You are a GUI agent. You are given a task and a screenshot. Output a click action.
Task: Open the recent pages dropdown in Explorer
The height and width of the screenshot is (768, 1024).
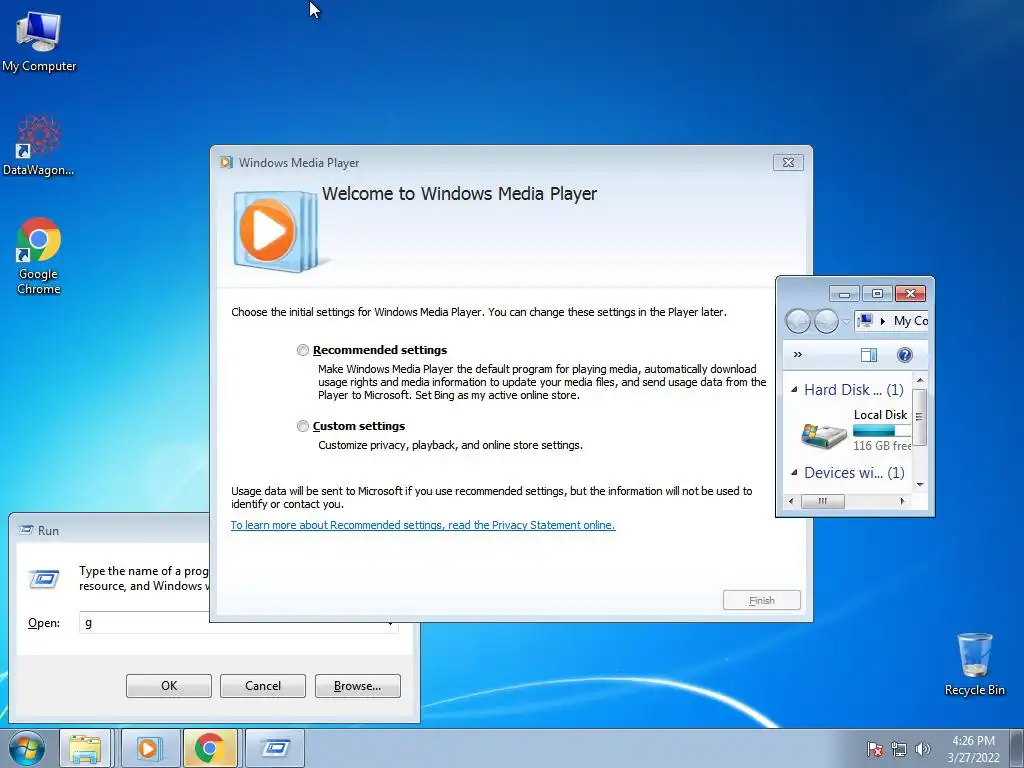pos(846,321)
